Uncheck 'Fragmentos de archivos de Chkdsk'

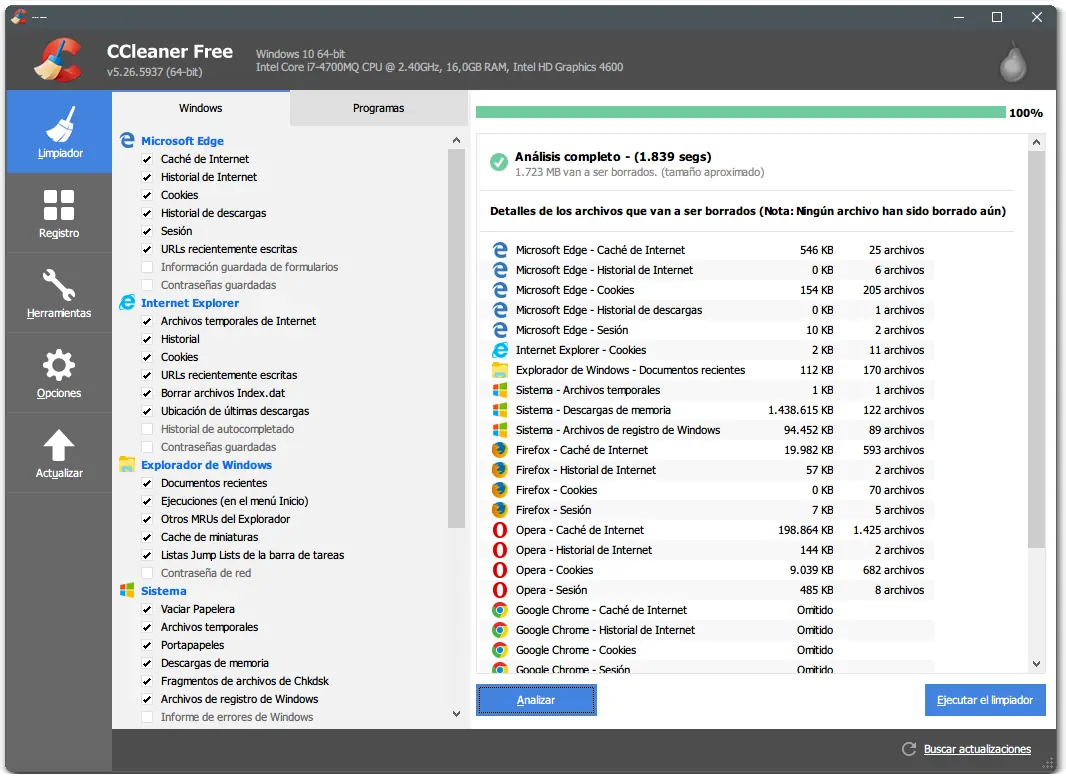coord(146,681)
